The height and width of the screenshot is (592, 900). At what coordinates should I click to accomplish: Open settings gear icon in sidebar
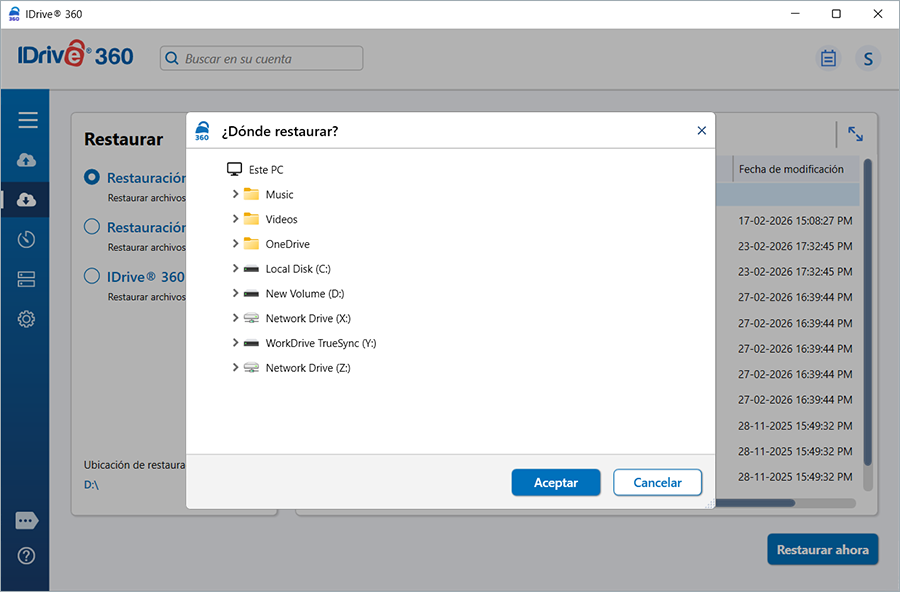27,319
